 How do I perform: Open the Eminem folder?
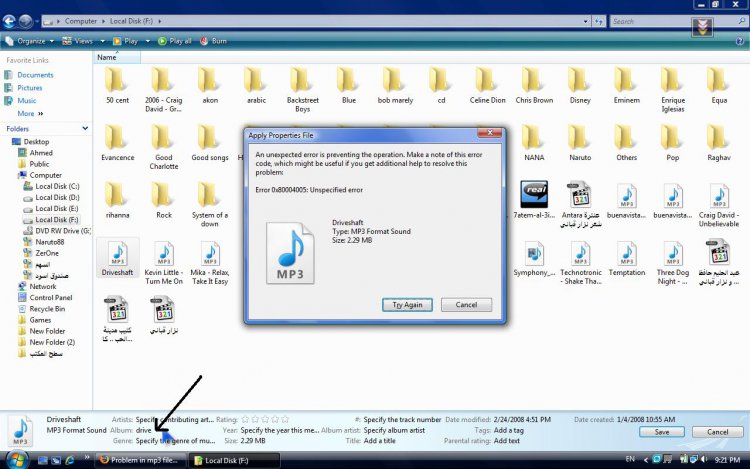point(626,87)
